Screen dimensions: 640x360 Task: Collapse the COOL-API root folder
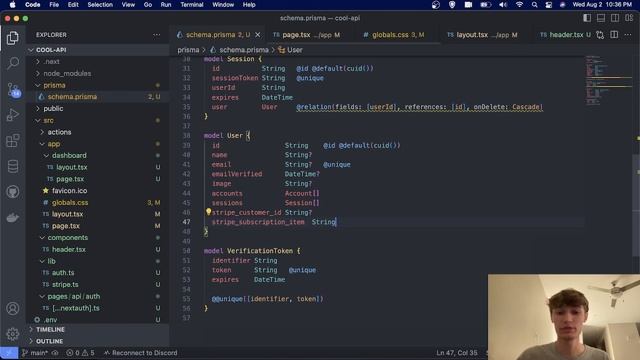(98, 50)
